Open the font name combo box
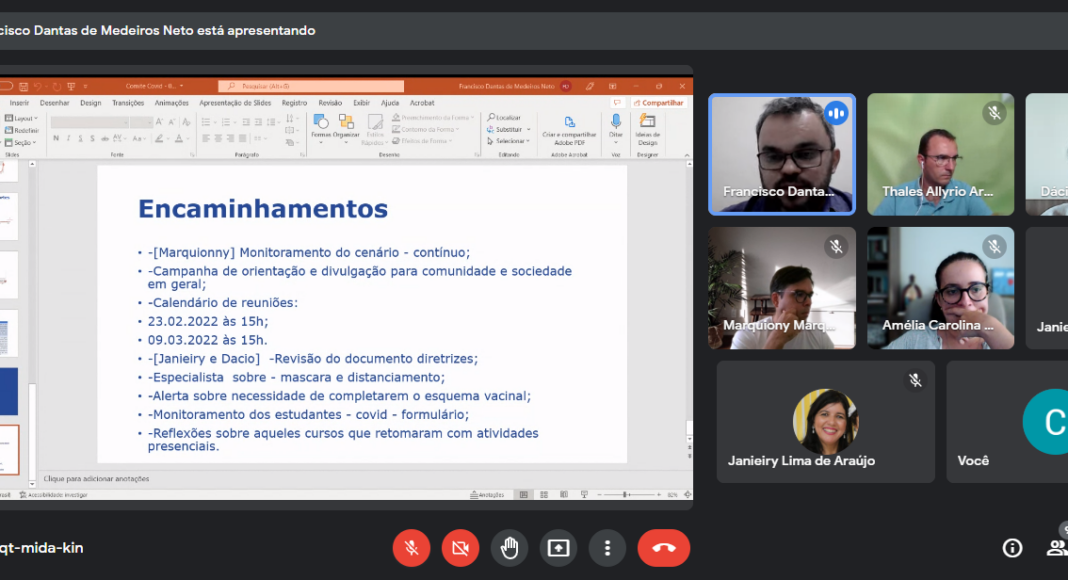This screenshot has height=580, width=1068. click(89, 122)
